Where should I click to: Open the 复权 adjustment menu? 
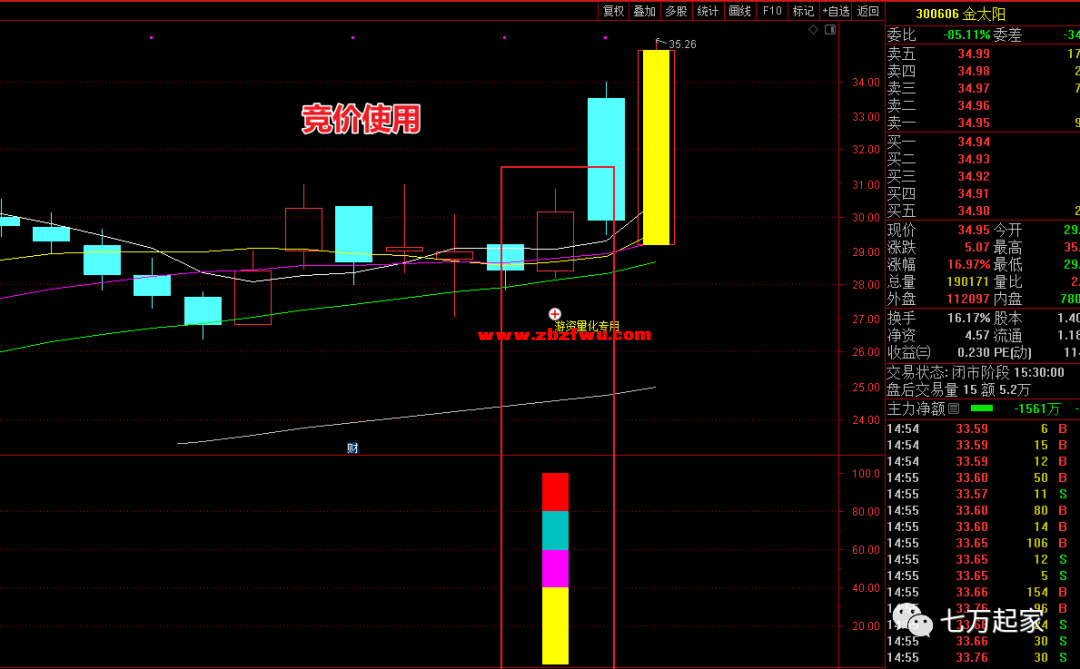pyautogui.click(x=613, y=11)
